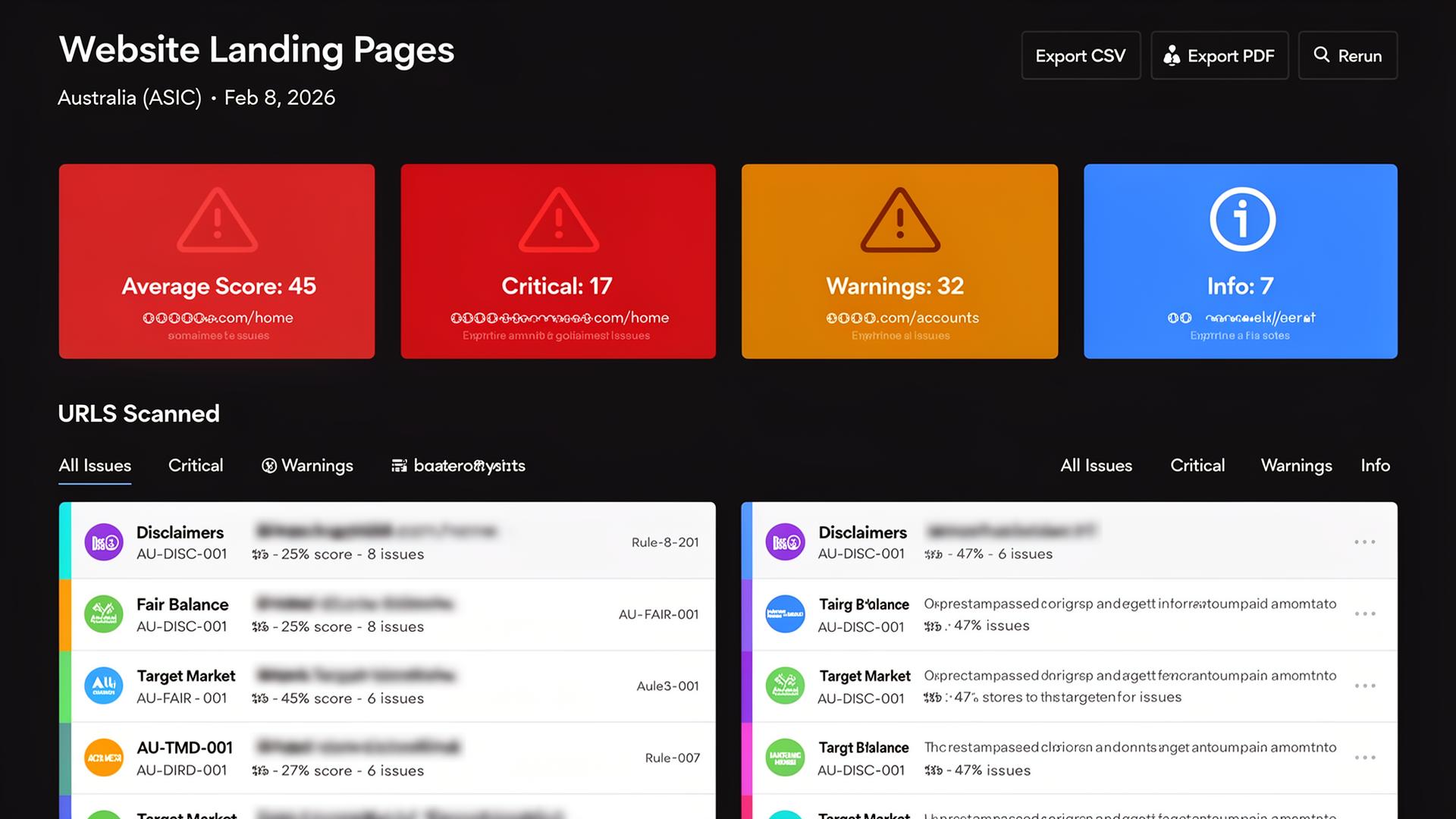The width and height of the screenshot is (1456, 819).
Task: Click the Export CSV button
Action: coord(1081,55)
